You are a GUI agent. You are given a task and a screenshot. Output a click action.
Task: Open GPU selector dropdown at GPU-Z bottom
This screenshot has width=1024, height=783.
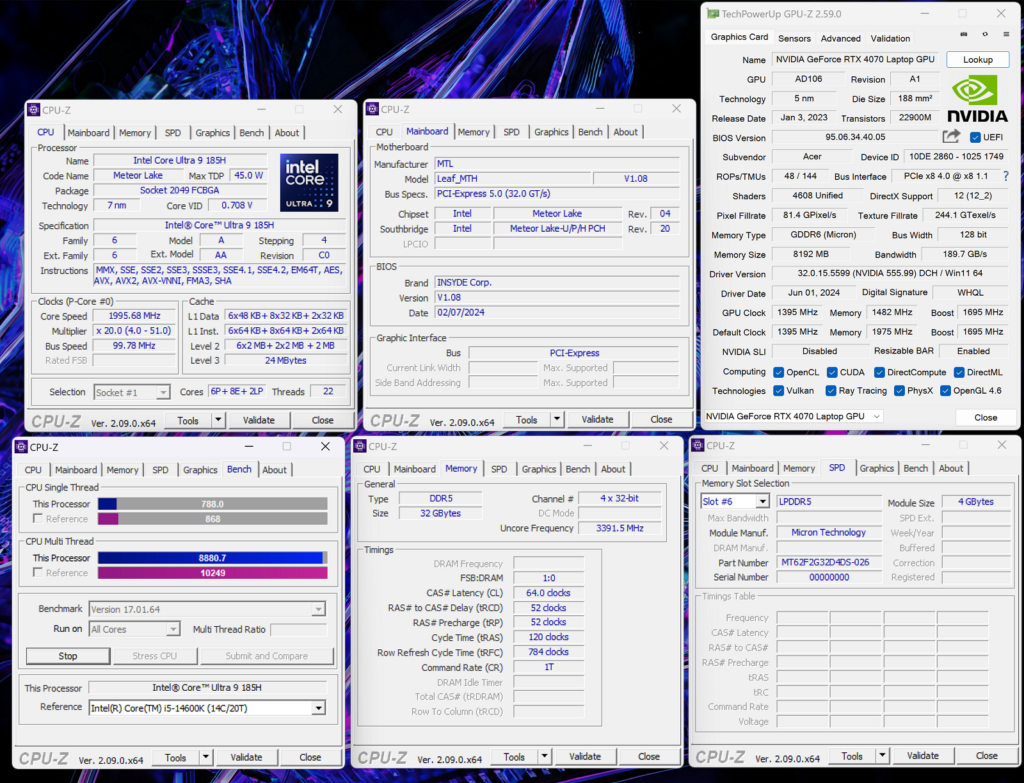coord(793,417)
